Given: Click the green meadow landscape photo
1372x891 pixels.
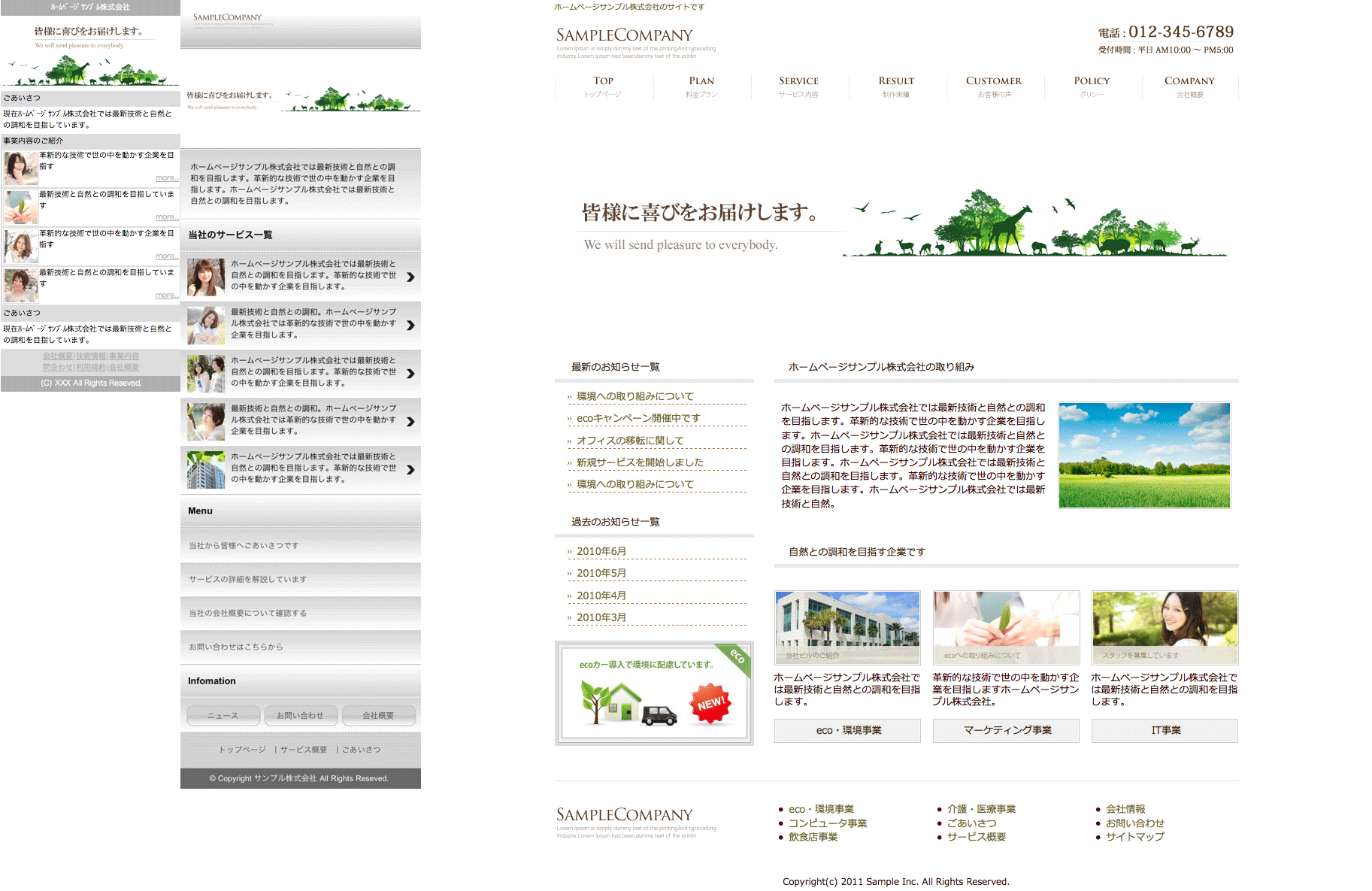Looking at the screenshot, I should click(1144, 455).
